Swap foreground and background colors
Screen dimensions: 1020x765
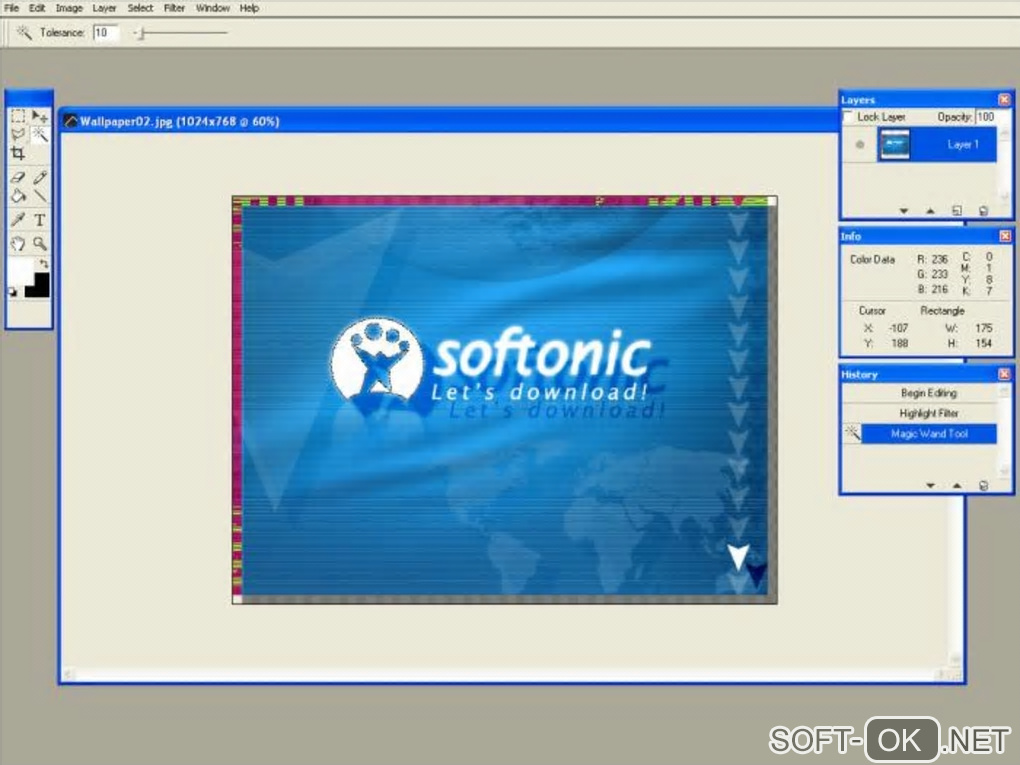coord(44,263)
